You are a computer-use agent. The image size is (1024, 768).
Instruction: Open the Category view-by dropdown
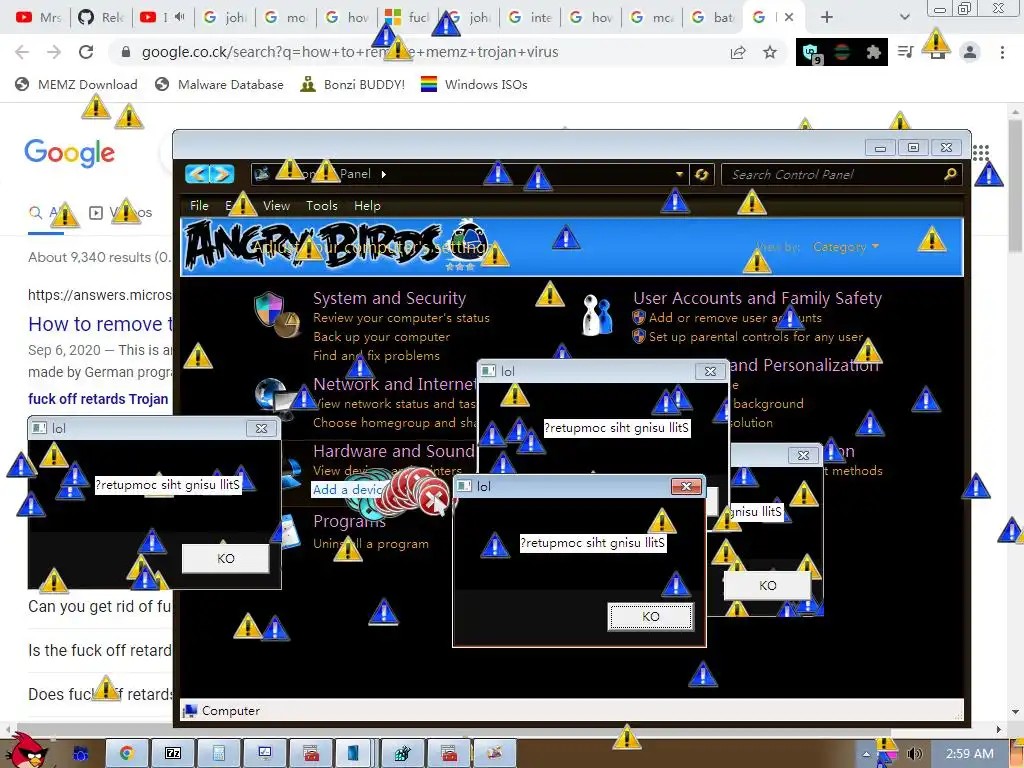coord(846,247)
